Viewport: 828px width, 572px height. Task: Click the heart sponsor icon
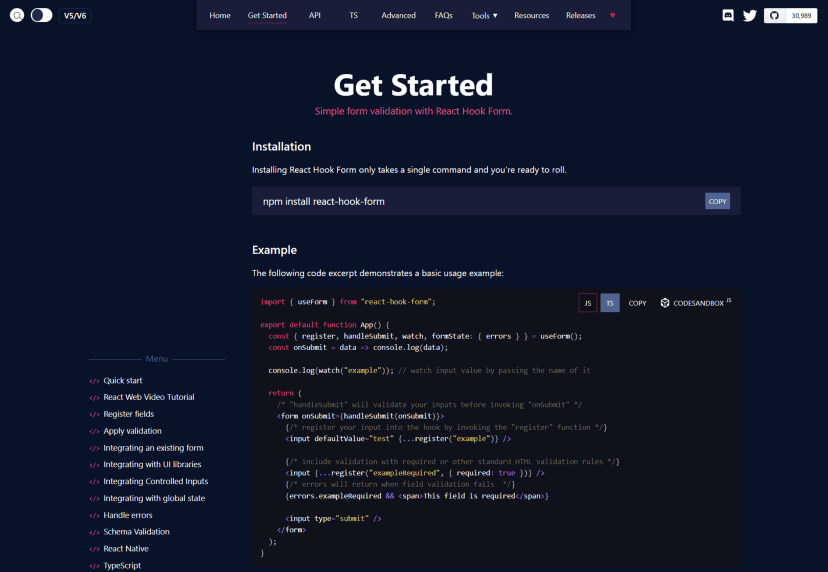point(613,15)
